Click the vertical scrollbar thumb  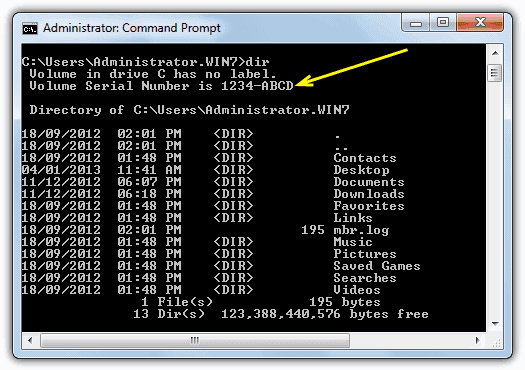pyautogui.click(x=495, y=73)
